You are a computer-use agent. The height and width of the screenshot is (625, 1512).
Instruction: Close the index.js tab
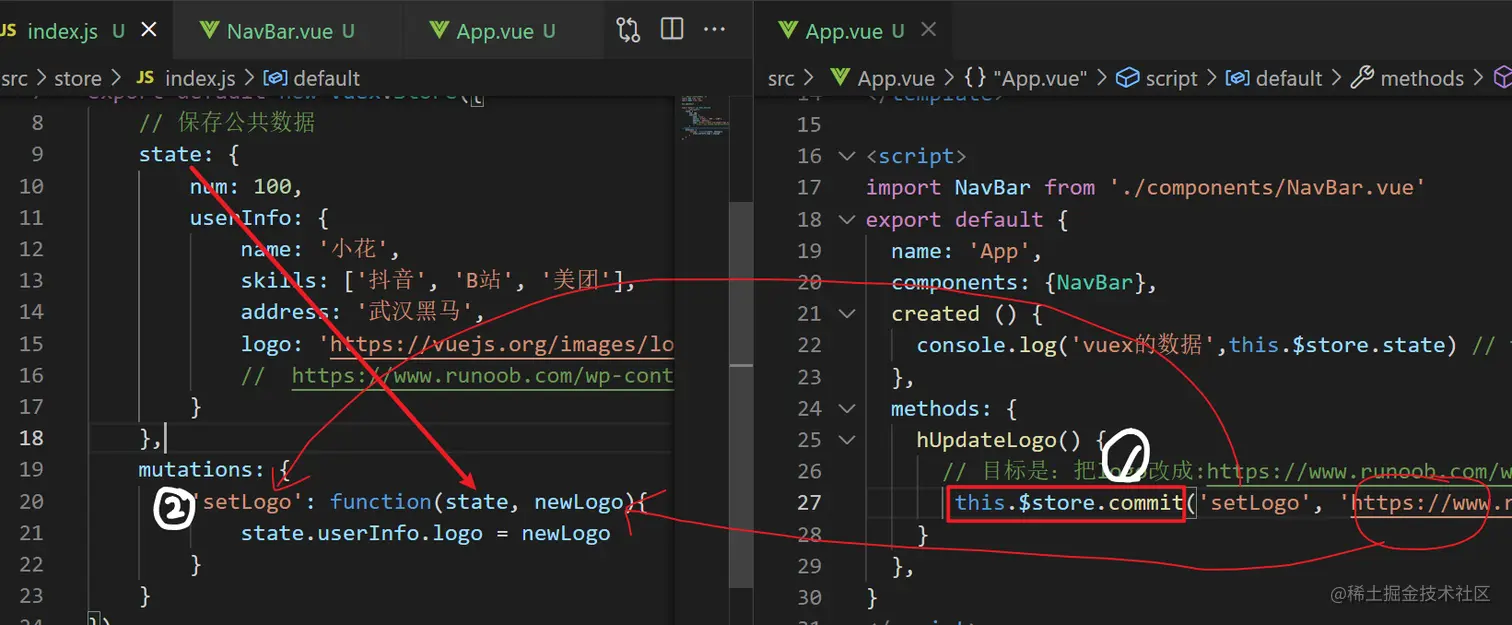point(149,30)
